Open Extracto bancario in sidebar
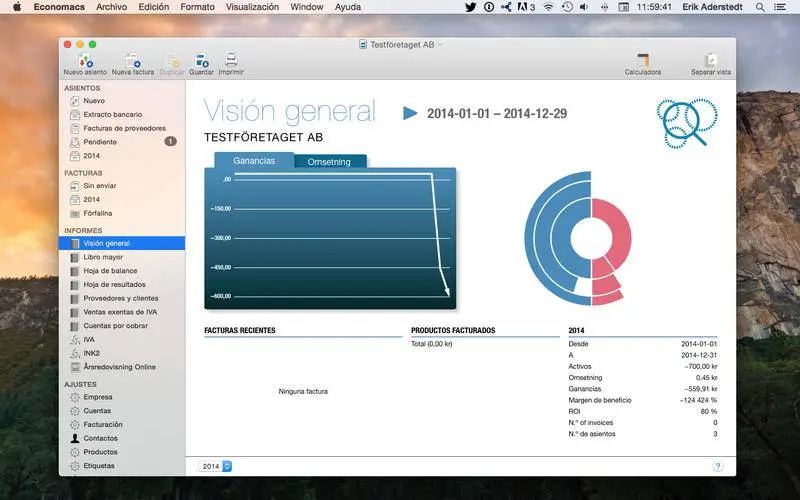The width and height of the screenshot is (800, 500). pos(113,115)
